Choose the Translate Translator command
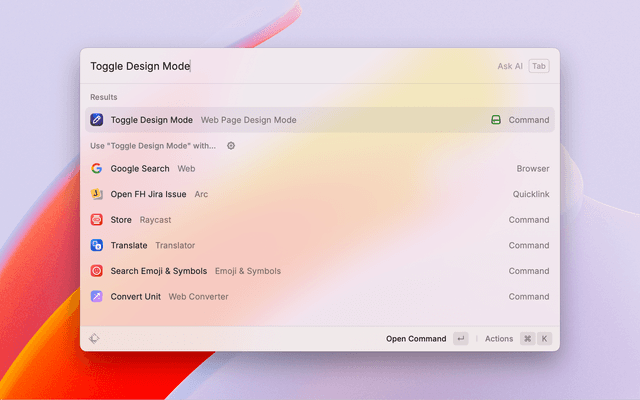This screenshot has width=640, height=400. (x=300, y=245)
